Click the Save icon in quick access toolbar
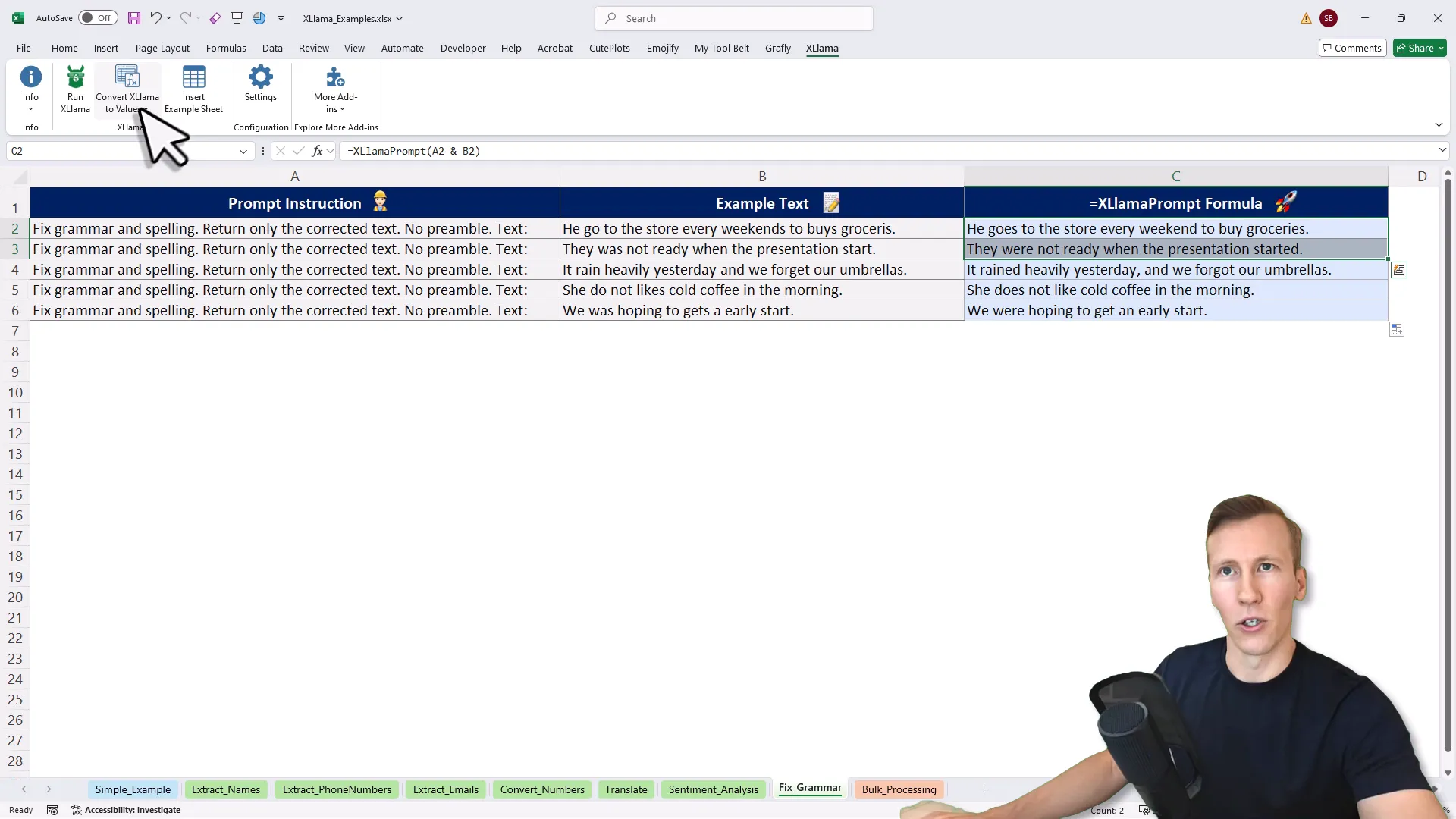1456x819 pixels. tap(133, 18)
